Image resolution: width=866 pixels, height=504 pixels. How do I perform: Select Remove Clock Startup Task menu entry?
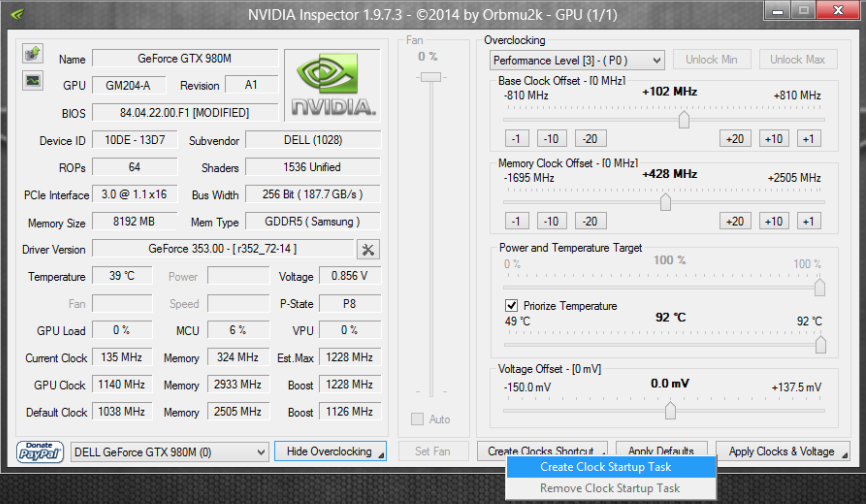(611, 488)
